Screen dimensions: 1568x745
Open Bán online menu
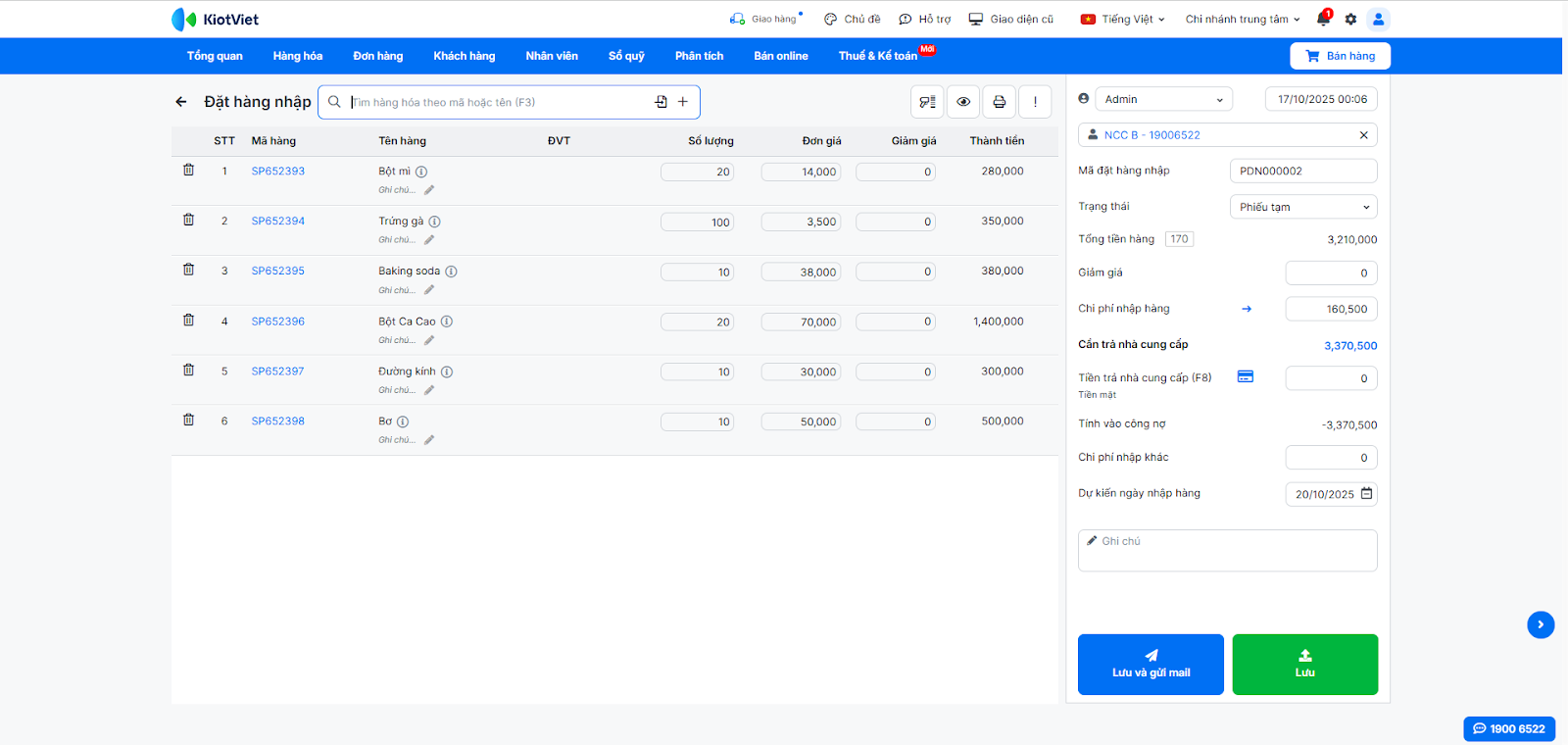tap(781, 56)
